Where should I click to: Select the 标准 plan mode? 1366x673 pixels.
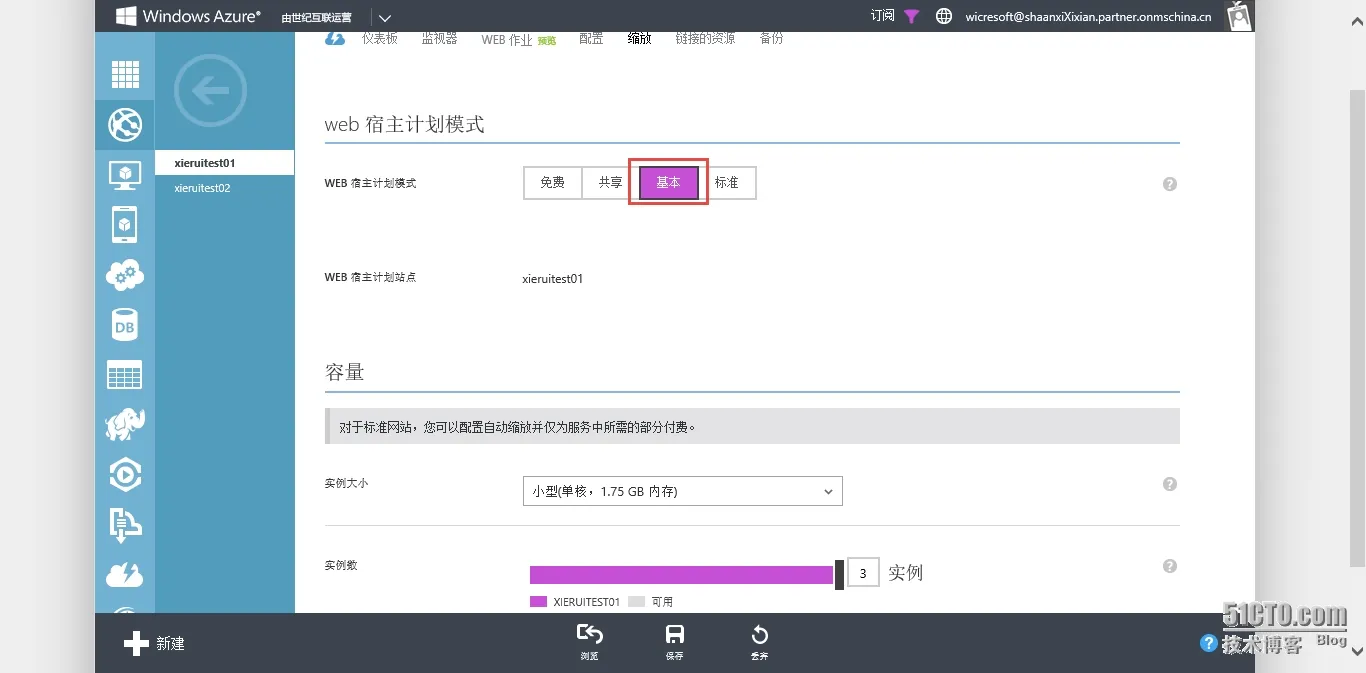click(x=727, y=183)
